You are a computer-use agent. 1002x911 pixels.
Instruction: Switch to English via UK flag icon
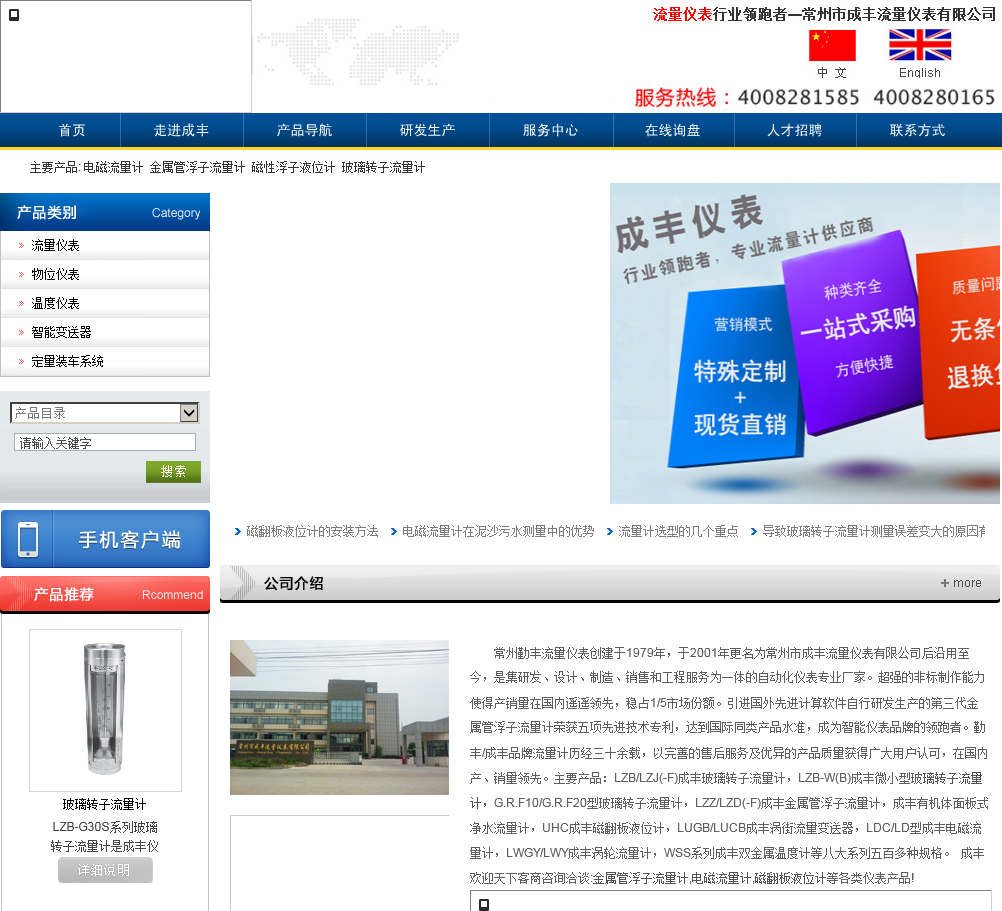click(920, 45)
